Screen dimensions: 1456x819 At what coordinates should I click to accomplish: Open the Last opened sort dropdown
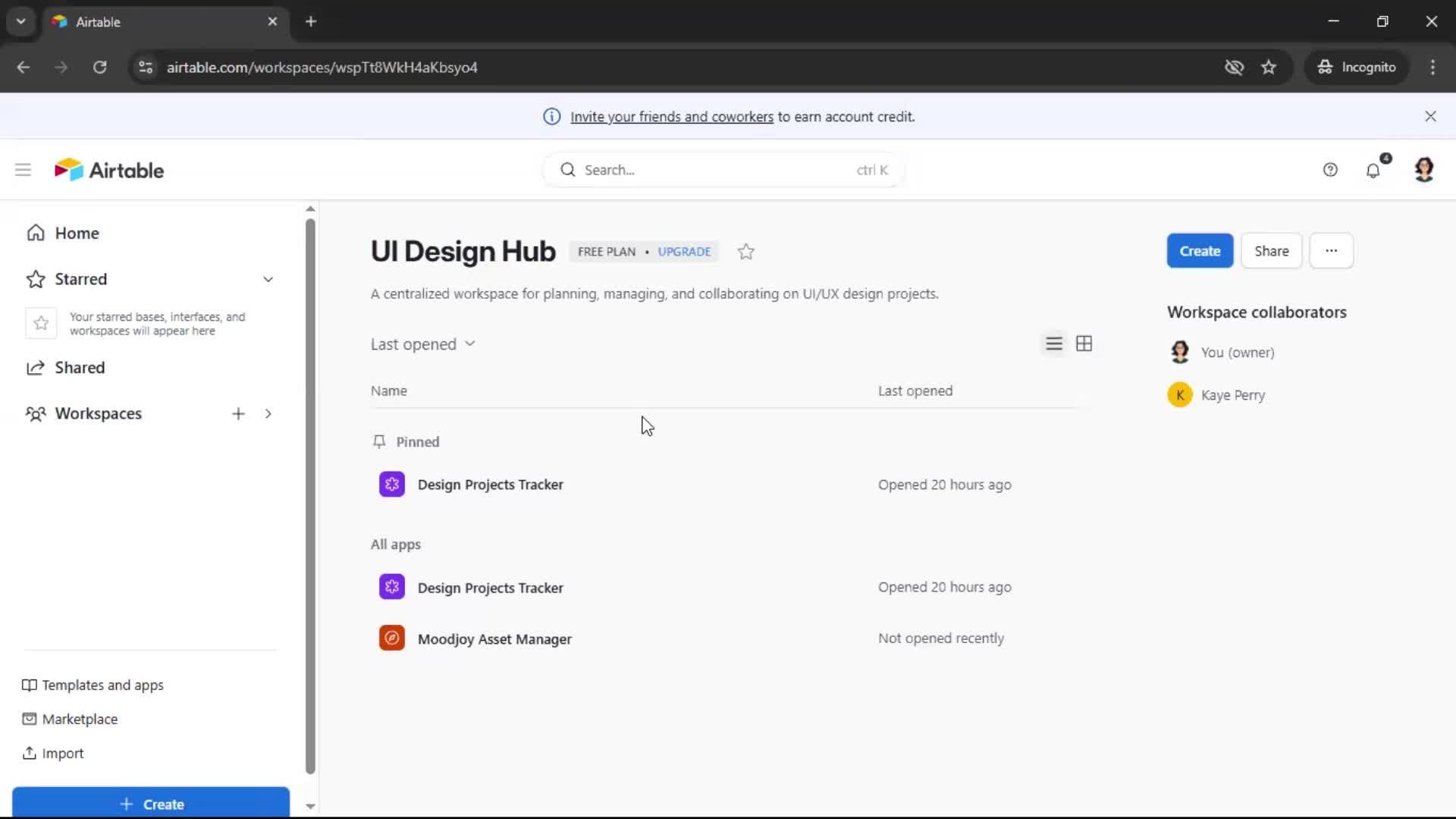tap(423, 344)
